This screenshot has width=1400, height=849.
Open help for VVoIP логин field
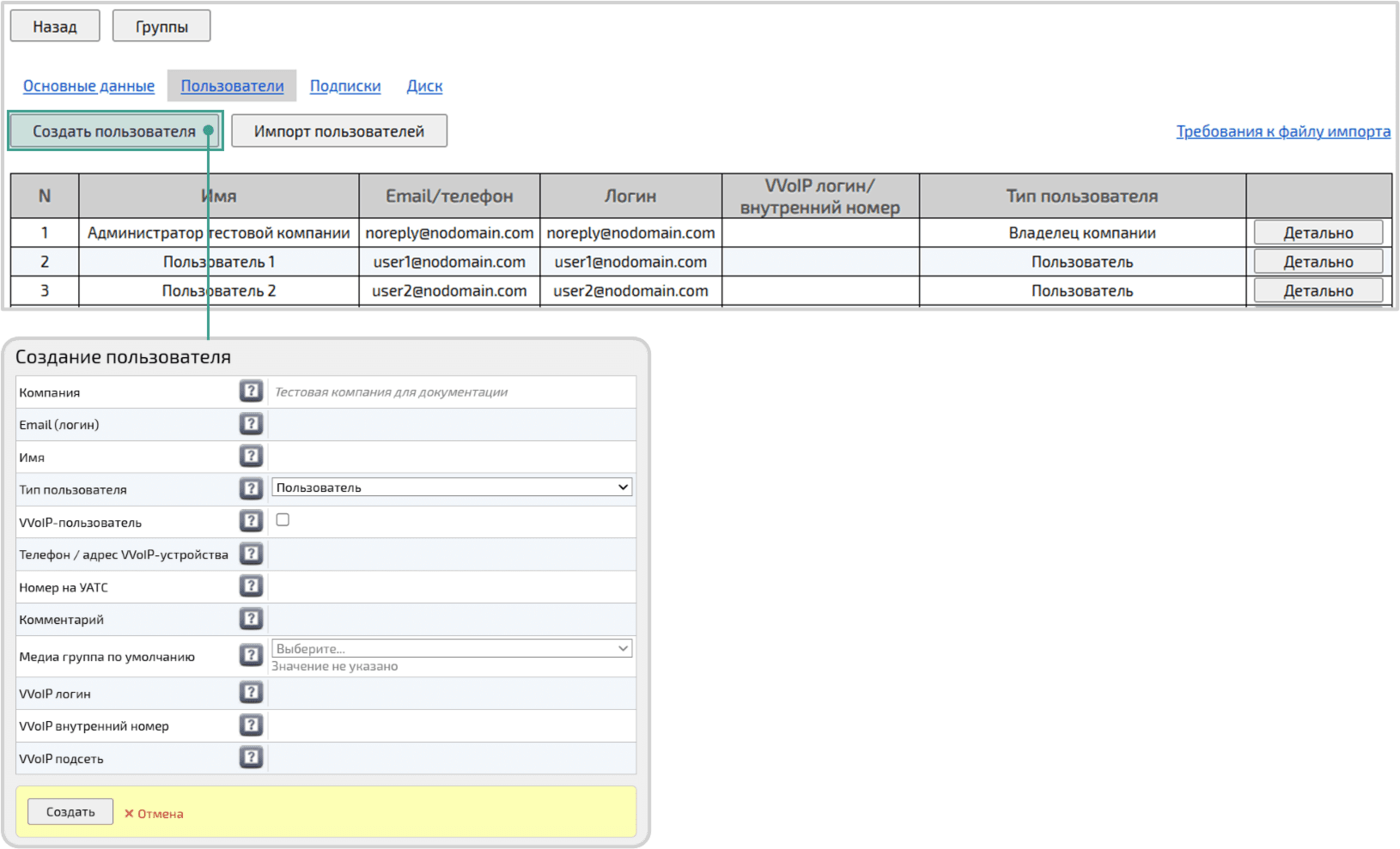(x=251, y=693)
